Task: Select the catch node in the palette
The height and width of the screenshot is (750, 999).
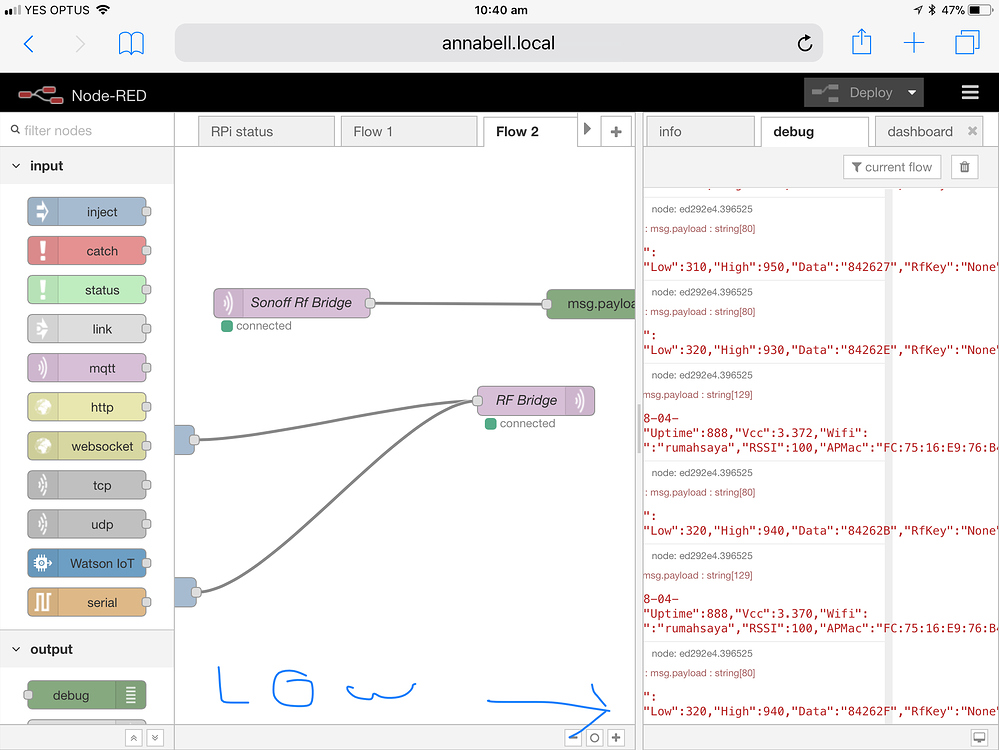Action: click(87, 250)
